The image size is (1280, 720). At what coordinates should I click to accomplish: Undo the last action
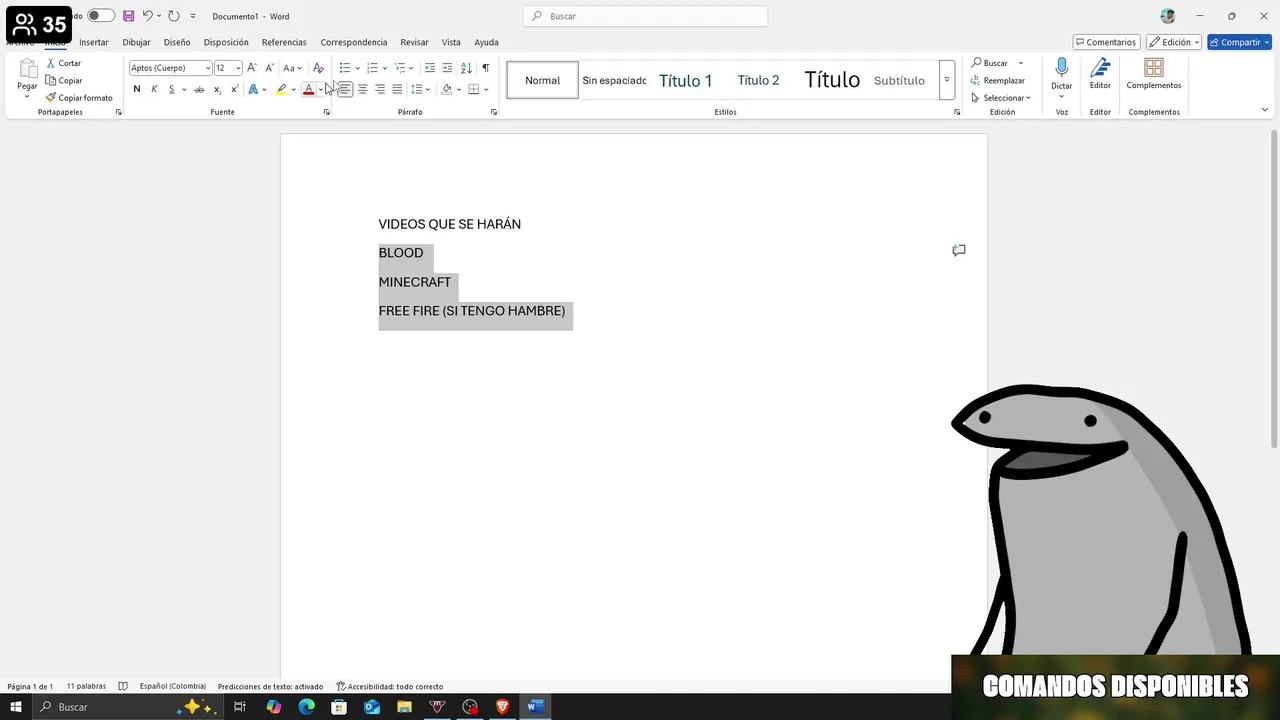pos(147,16)
